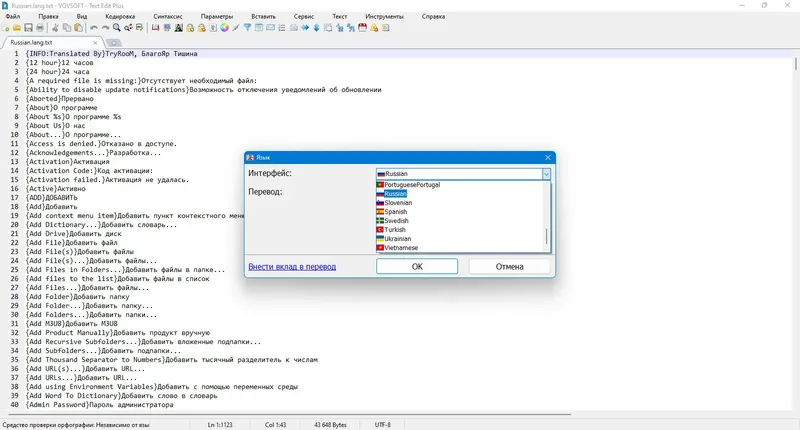
Task: Open the Вставить menu
Action: 263,16
